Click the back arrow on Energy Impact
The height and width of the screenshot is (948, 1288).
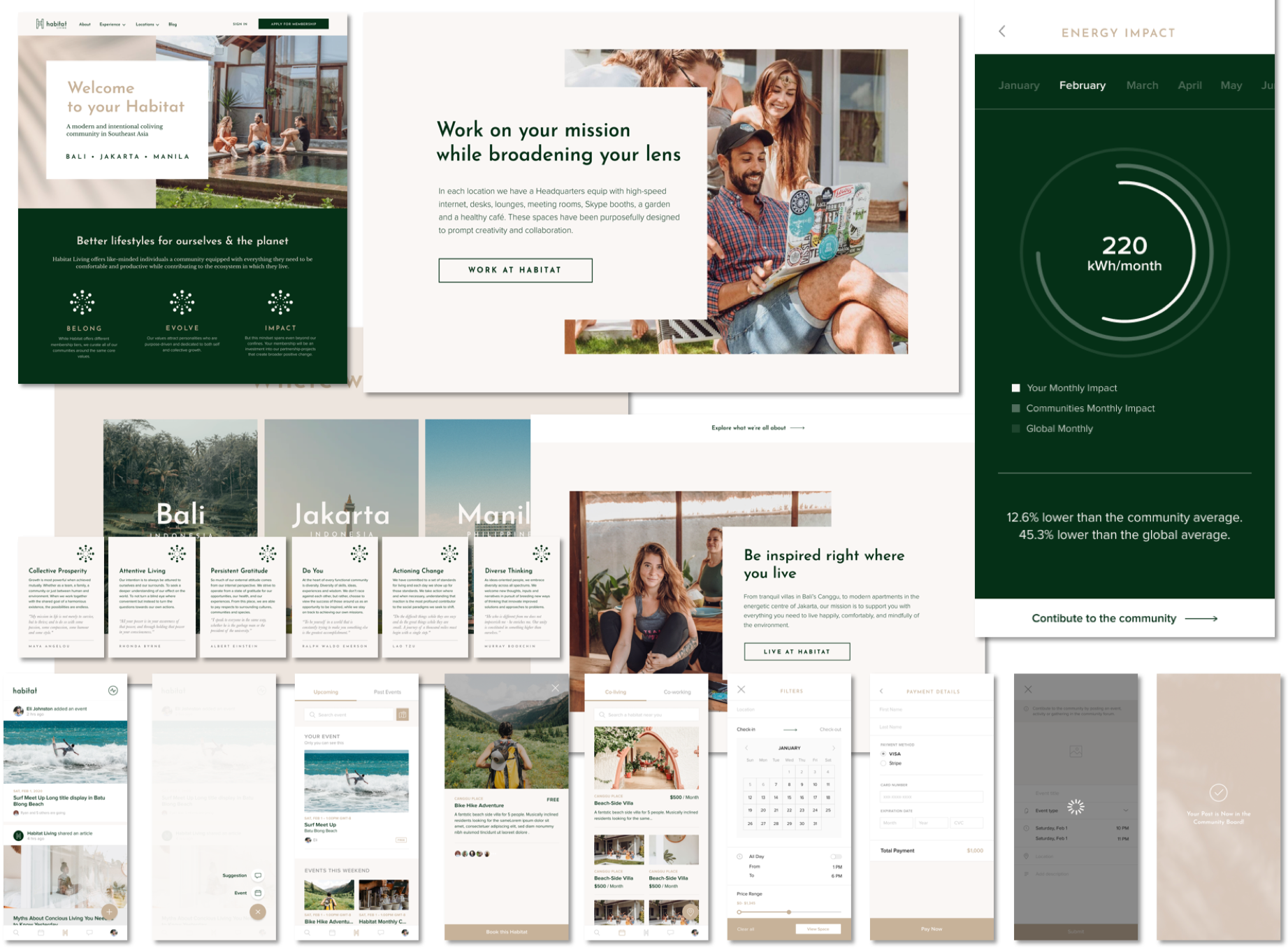click(x=1002, y=31)
